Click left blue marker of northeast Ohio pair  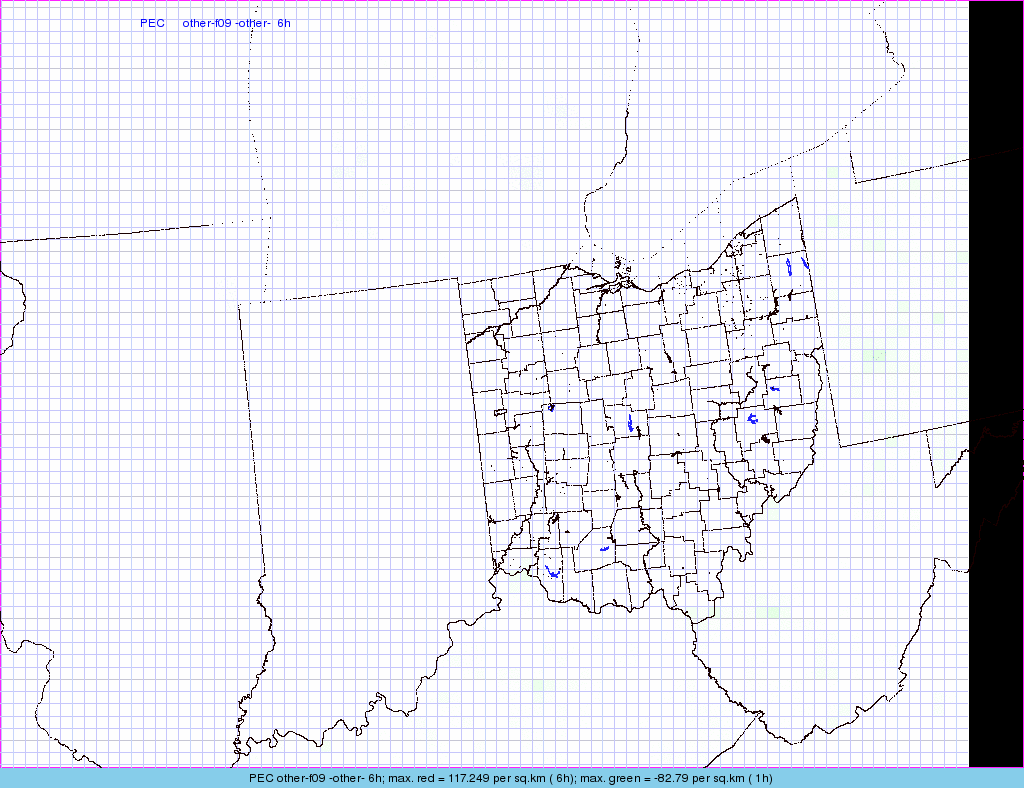click(x=789, y=267)
